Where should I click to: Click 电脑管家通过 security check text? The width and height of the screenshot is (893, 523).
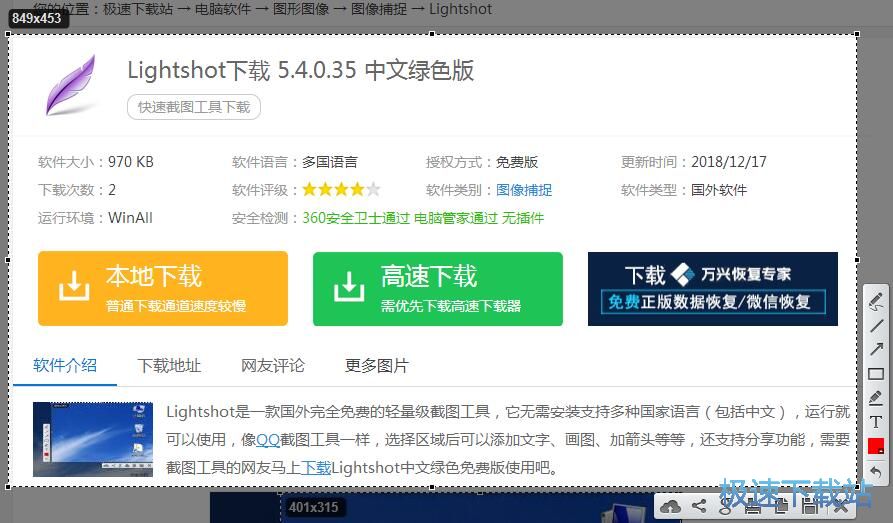pyautogui.click(x=456, y=218)
